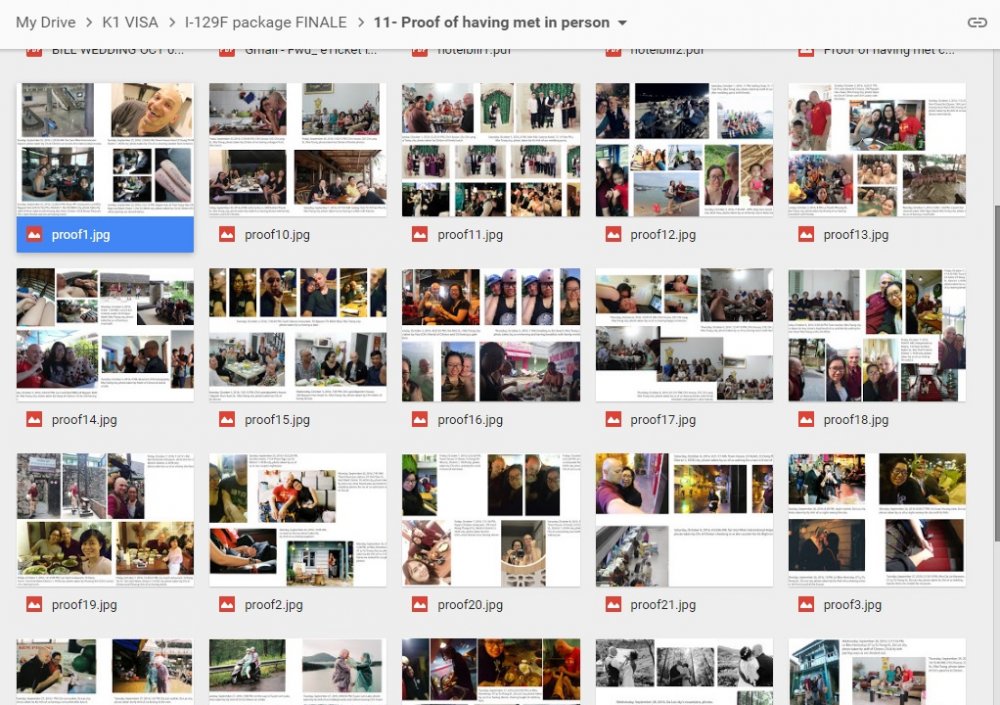Click the image icon beside proof15.jpg
The height and width of the screenshot is (705, 1000).
(227, 420)
